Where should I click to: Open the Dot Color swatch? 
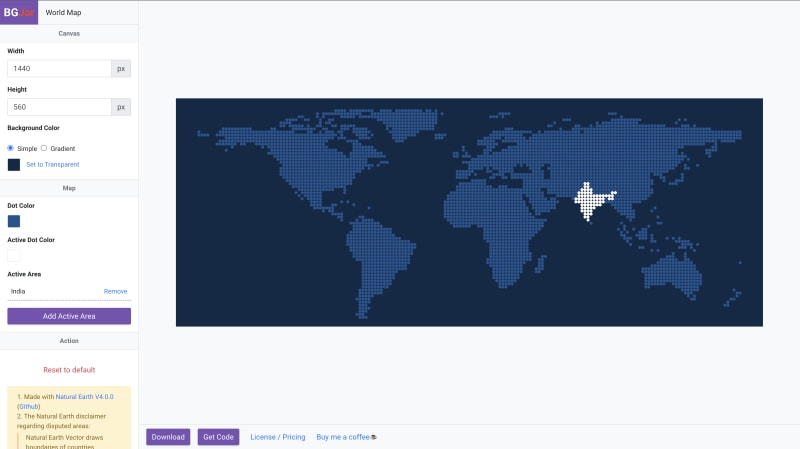pos(14,221)
